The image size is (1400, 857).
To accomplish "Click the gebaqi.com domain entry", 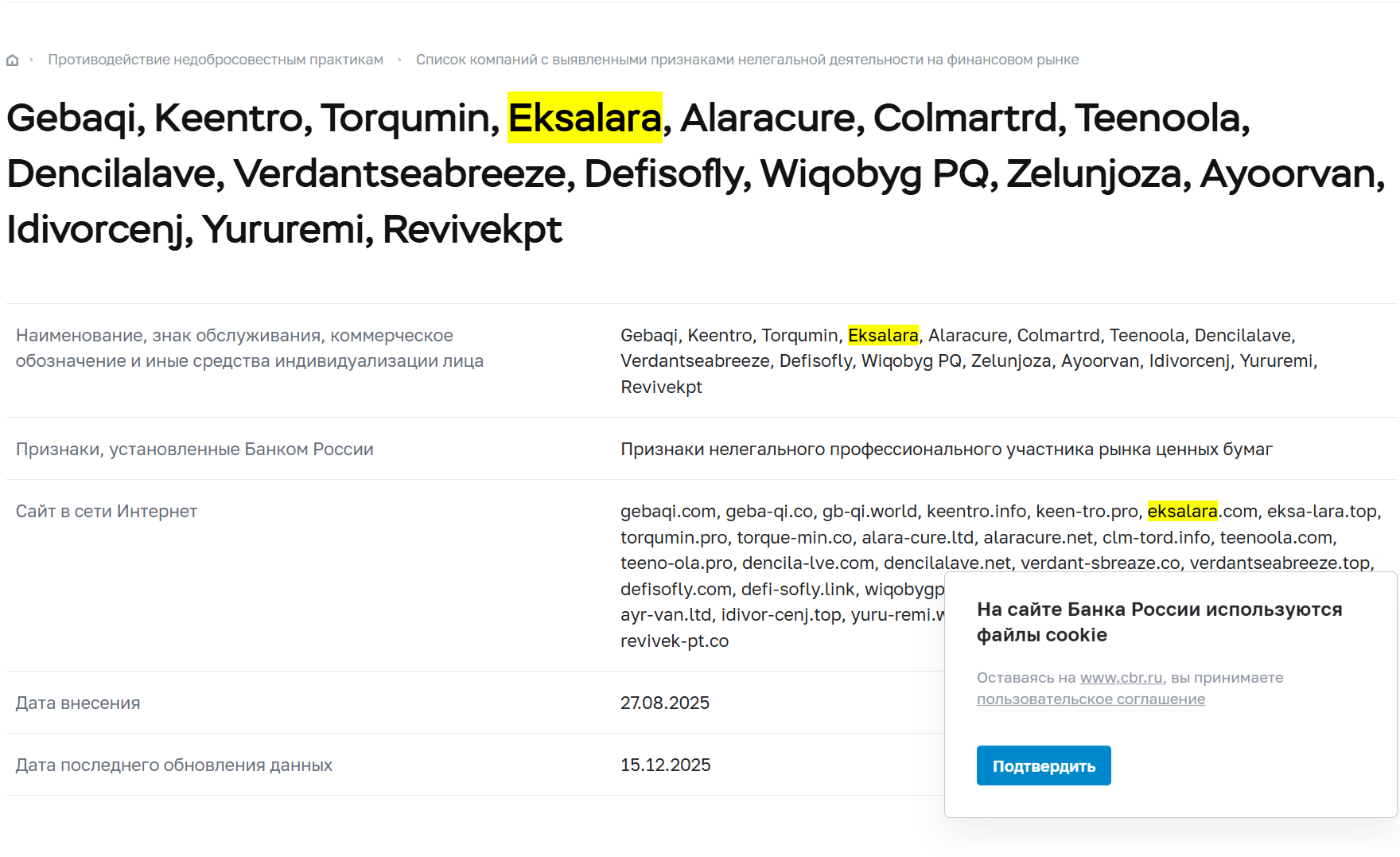I will point(668,511).
